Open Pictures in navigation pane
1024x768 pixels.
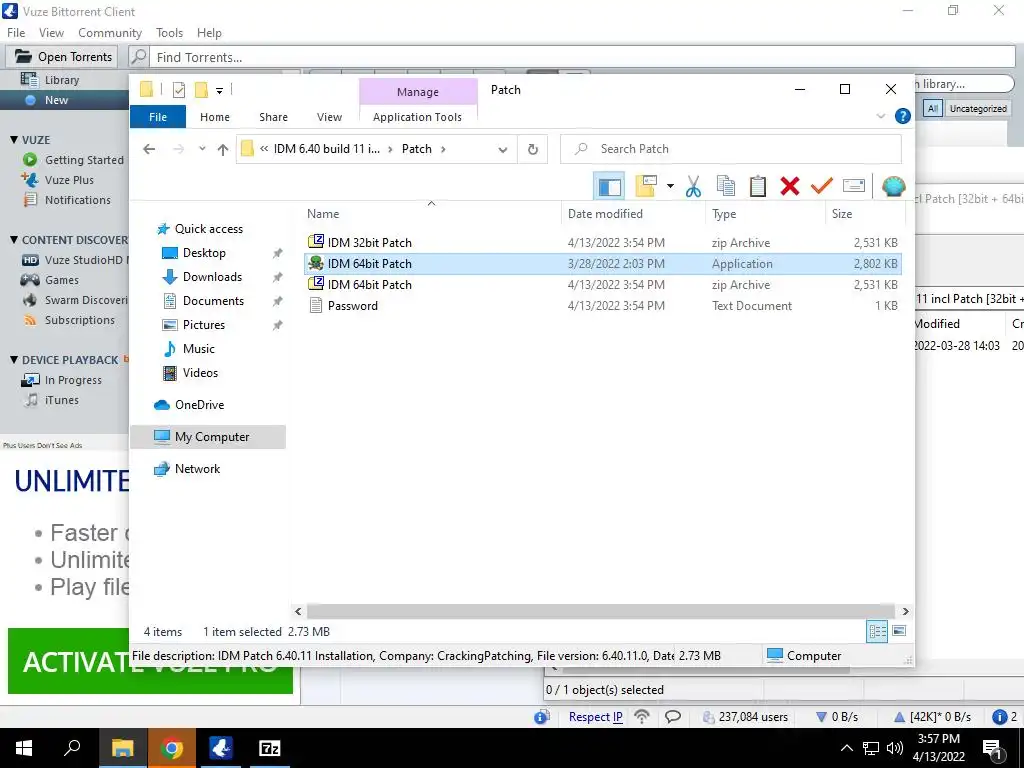click(x=203, y=325)
